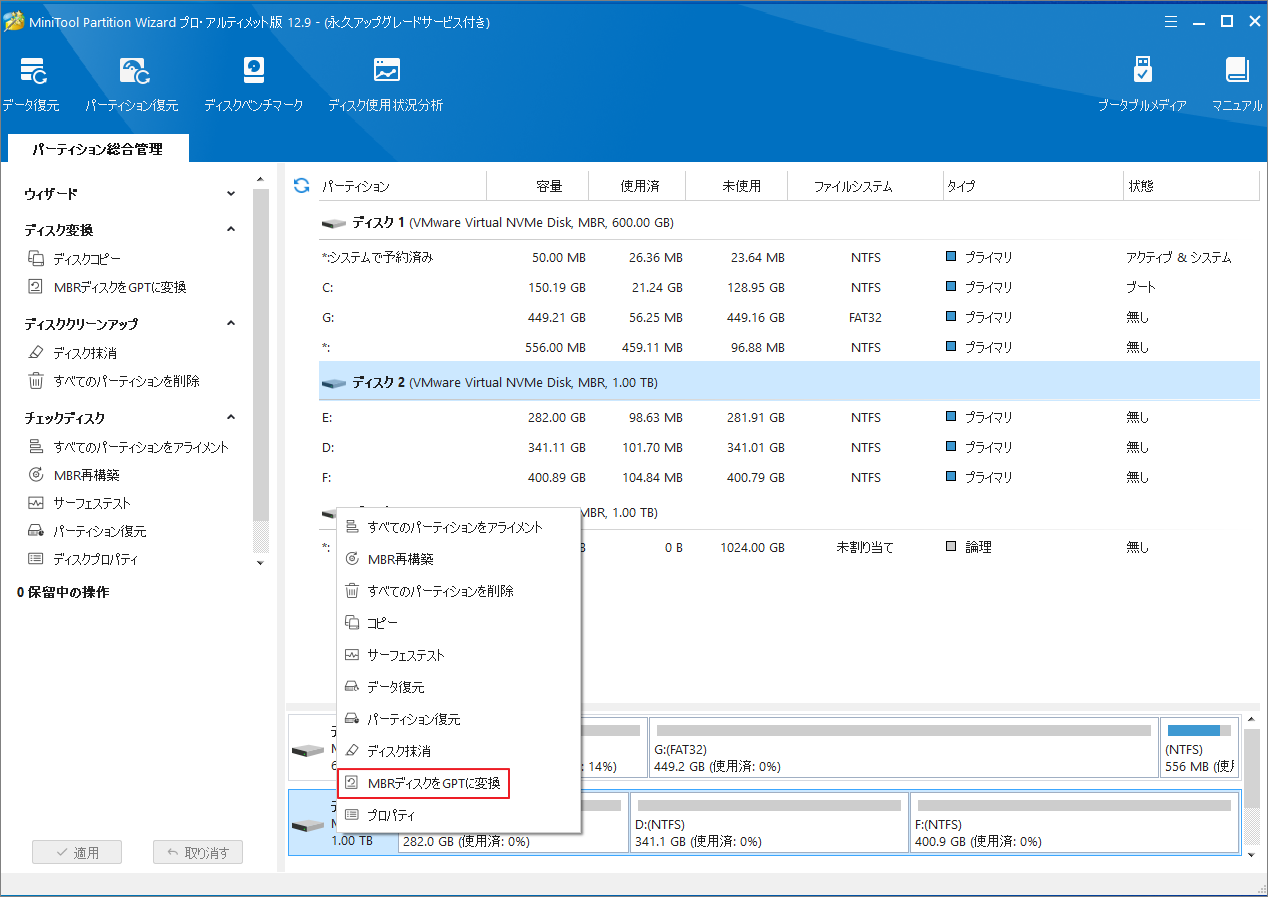1268x897 pixels.
Task: Select ディスク 1 header row in list
Action: pyautogui.click(x=789, y=222)
